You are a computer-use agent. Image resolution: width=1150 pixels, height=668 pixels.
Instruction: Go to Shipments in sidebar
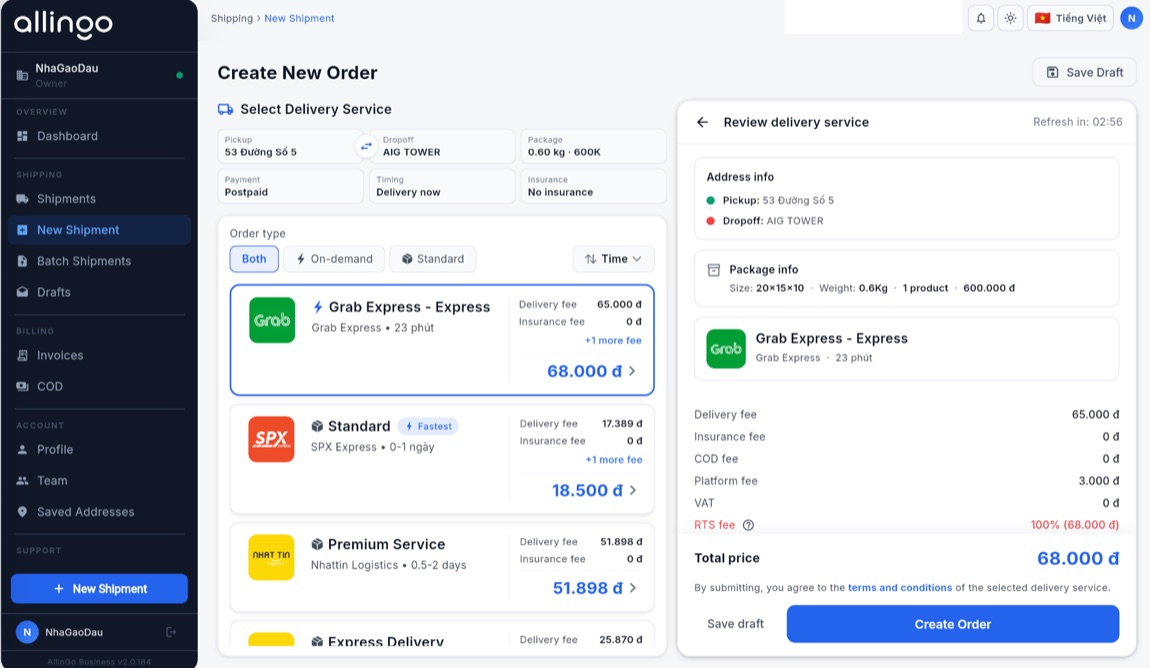click(x=99, y=199)
